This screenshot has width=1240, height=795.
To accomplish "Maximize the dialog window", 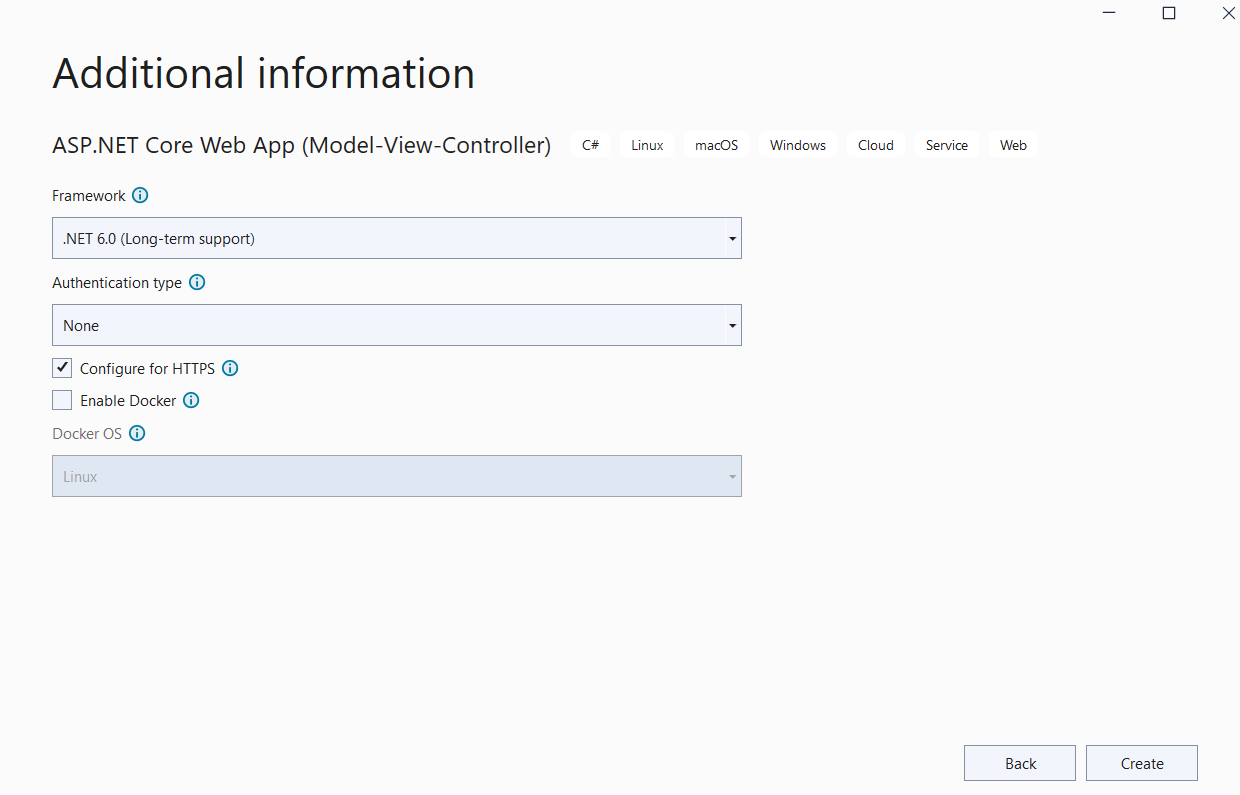I will (1169, 13).
